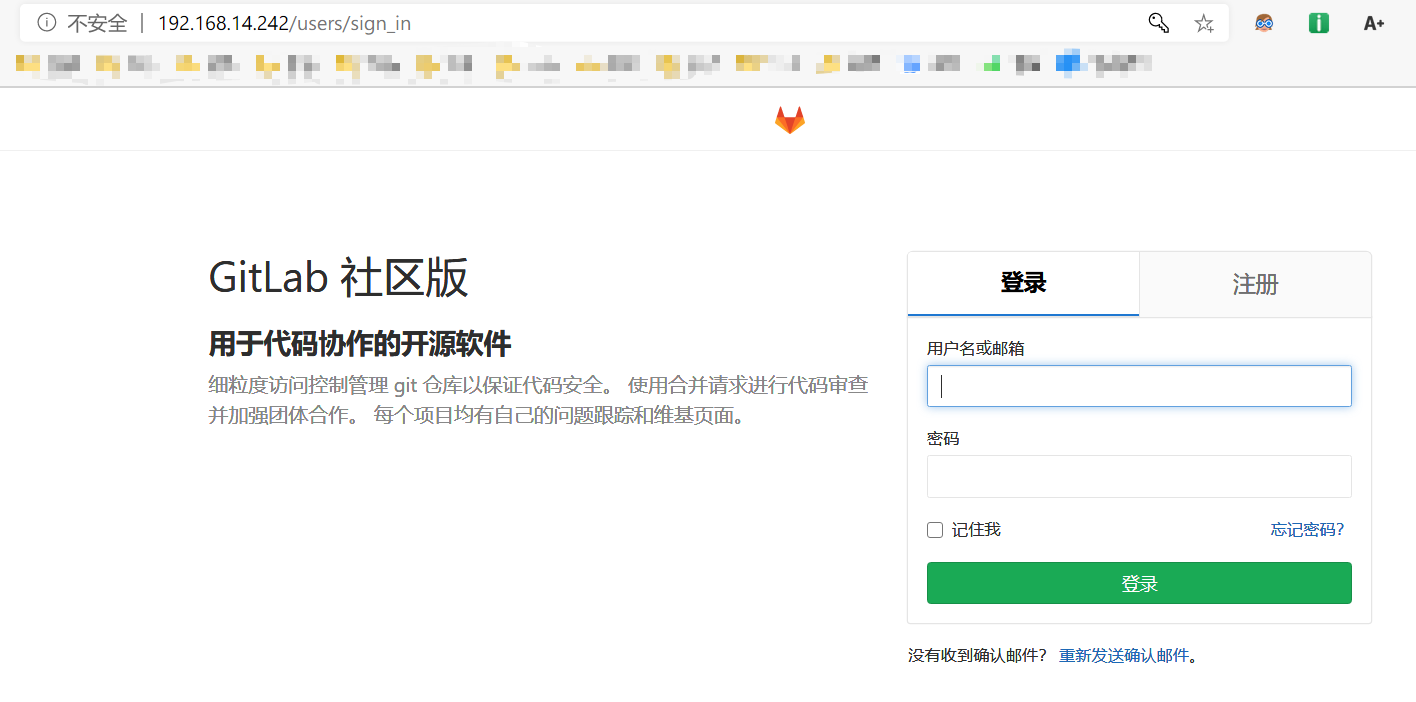Click the GitLab 社区版 heading
The width and height of the screenshot is (1416, 702).
pos(338,278)
